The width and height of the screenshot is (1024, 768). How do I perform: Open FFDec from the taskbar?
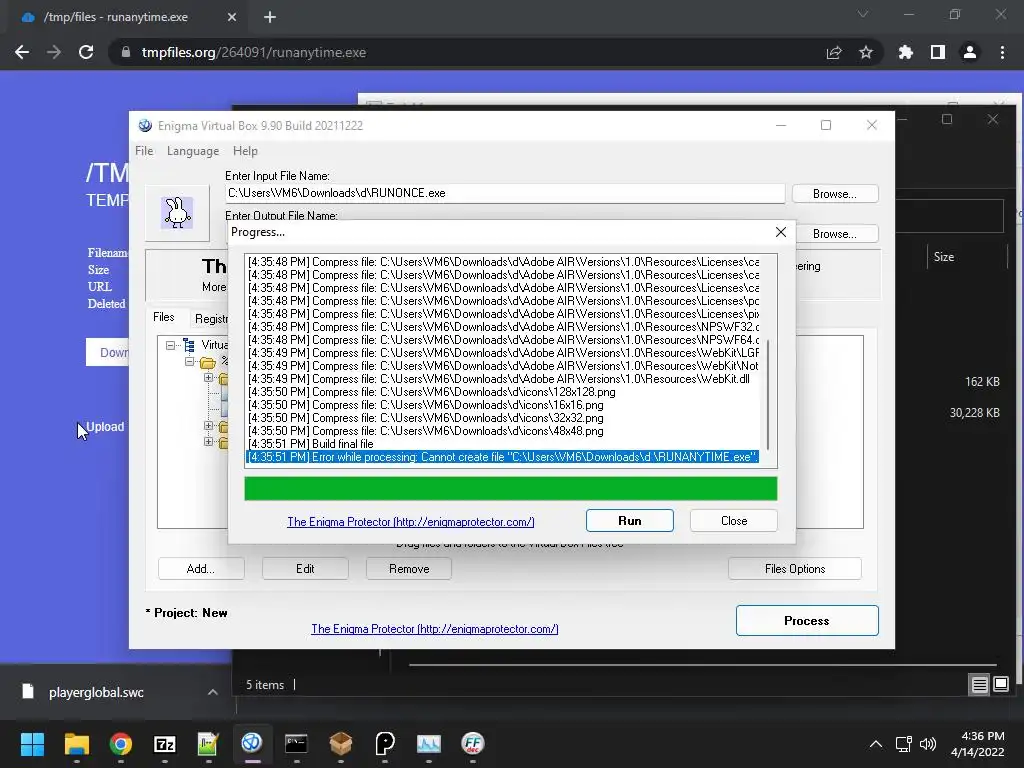tap(473, 744)
